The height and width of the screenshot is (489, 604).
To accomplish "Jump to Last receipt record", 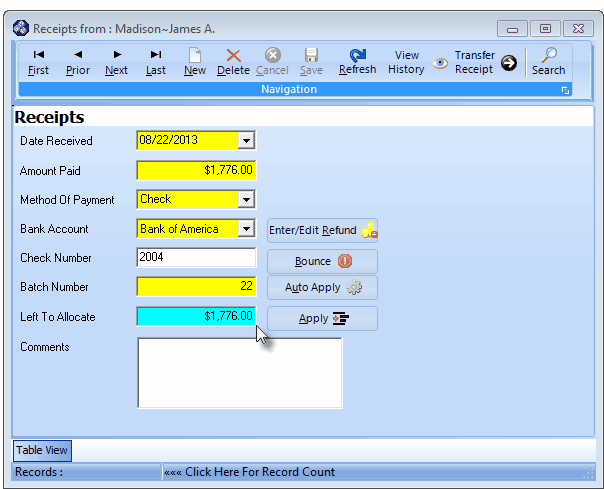I will (x=156, y=62).
